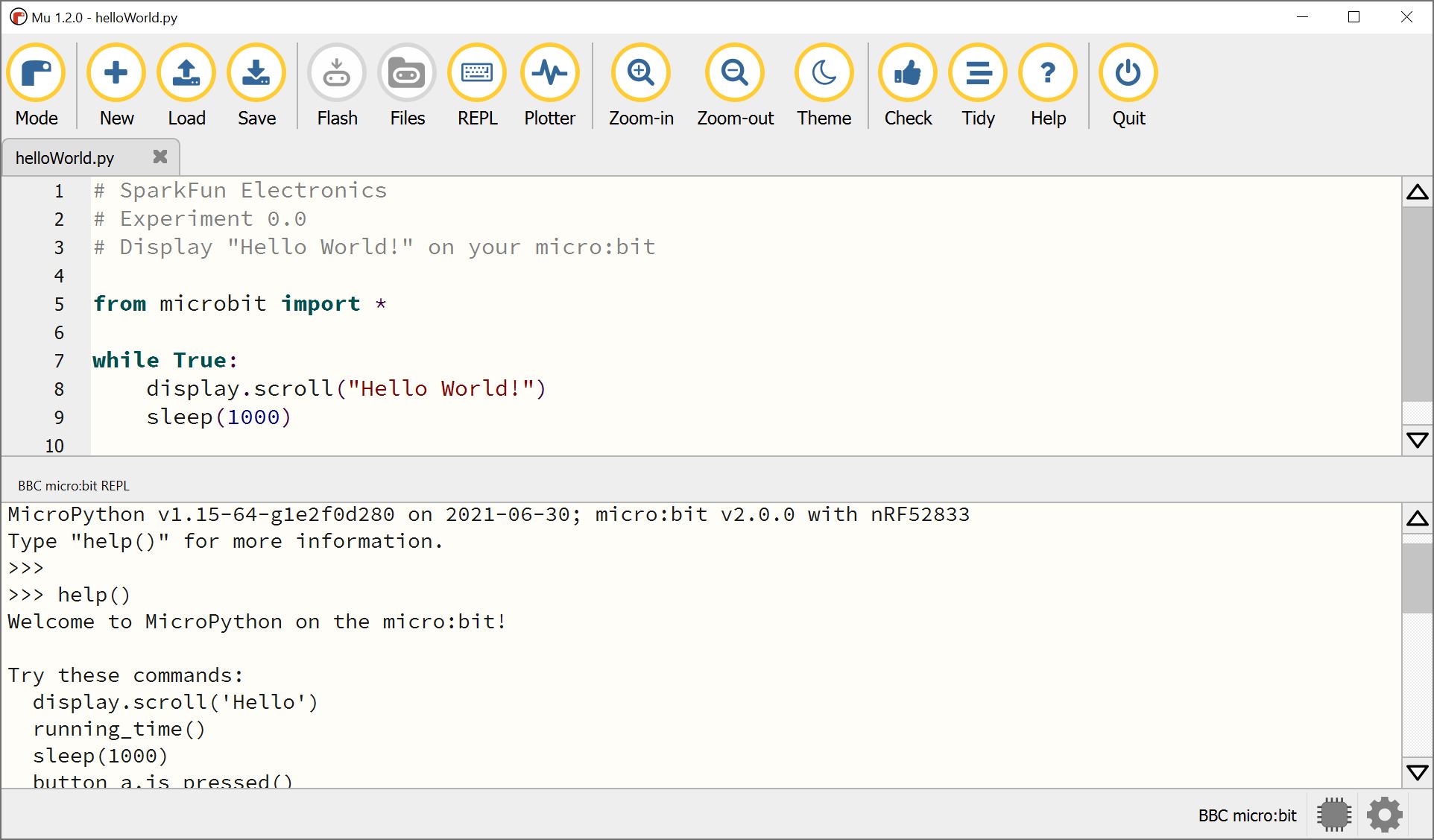
Task: Click the editor scroll-up arrow
Action: tap(1417, 193)
